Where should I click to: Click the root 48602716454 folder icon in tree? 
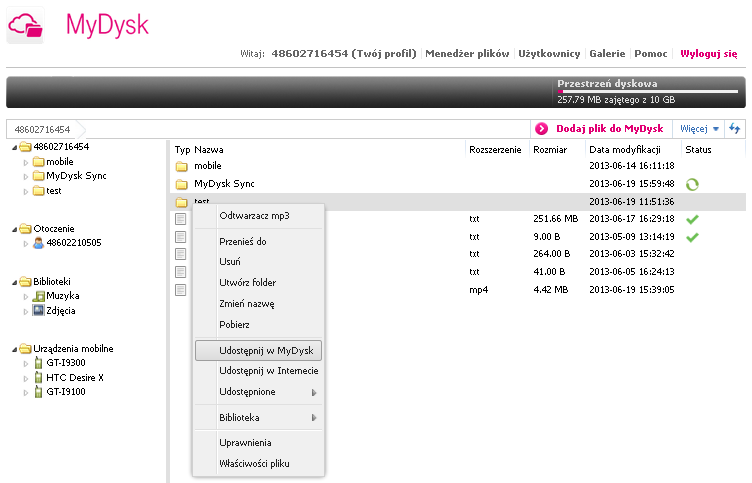click(25, 147)
